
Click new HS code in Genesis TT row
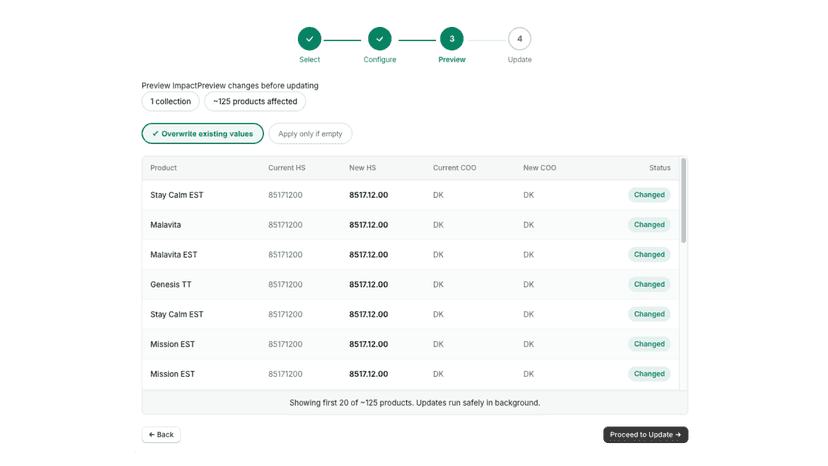point(369,284)
